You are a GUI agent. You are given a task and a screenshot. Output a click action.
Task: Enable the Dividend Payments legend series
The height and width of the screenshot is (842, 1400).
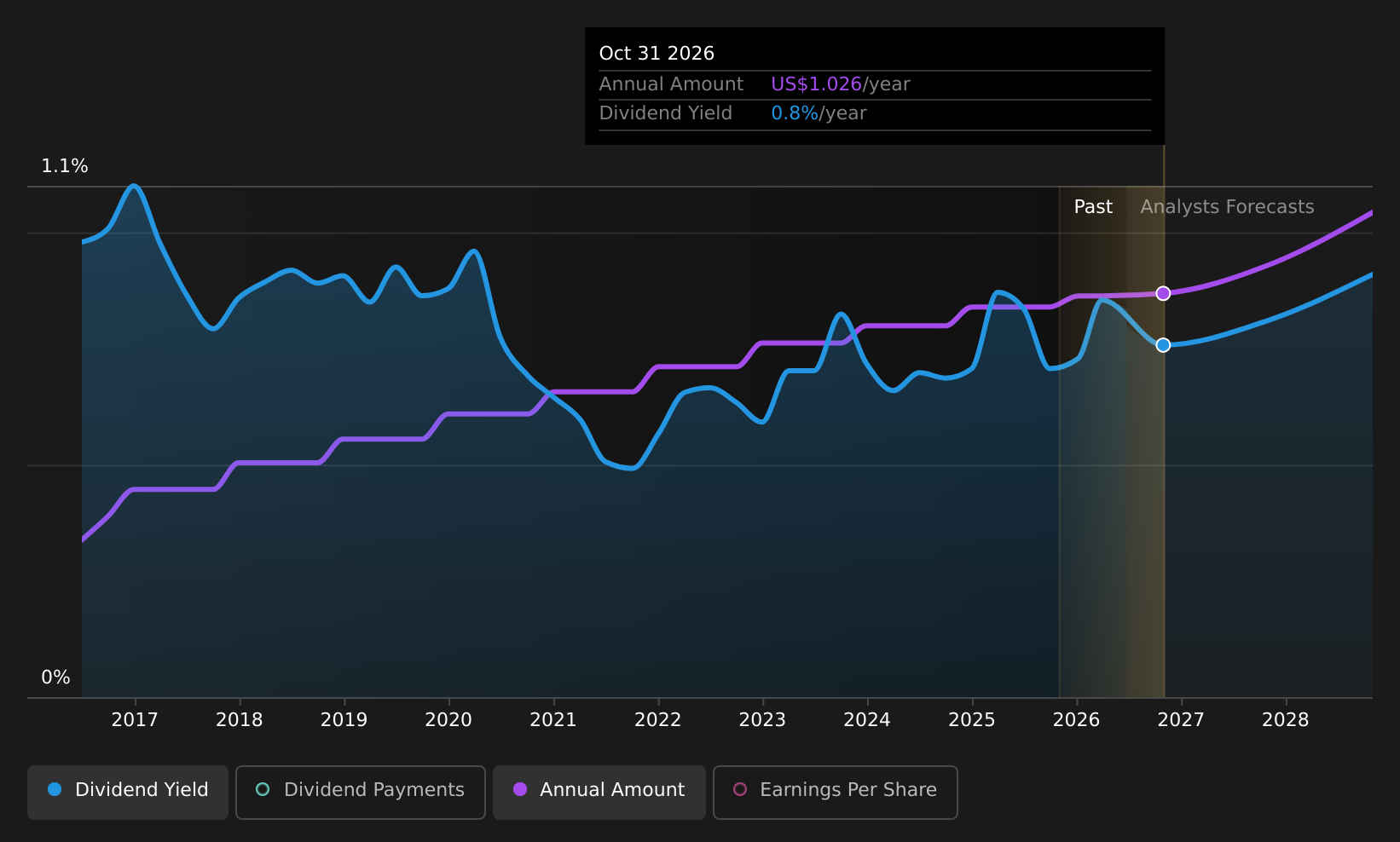(x=360, y=792)
